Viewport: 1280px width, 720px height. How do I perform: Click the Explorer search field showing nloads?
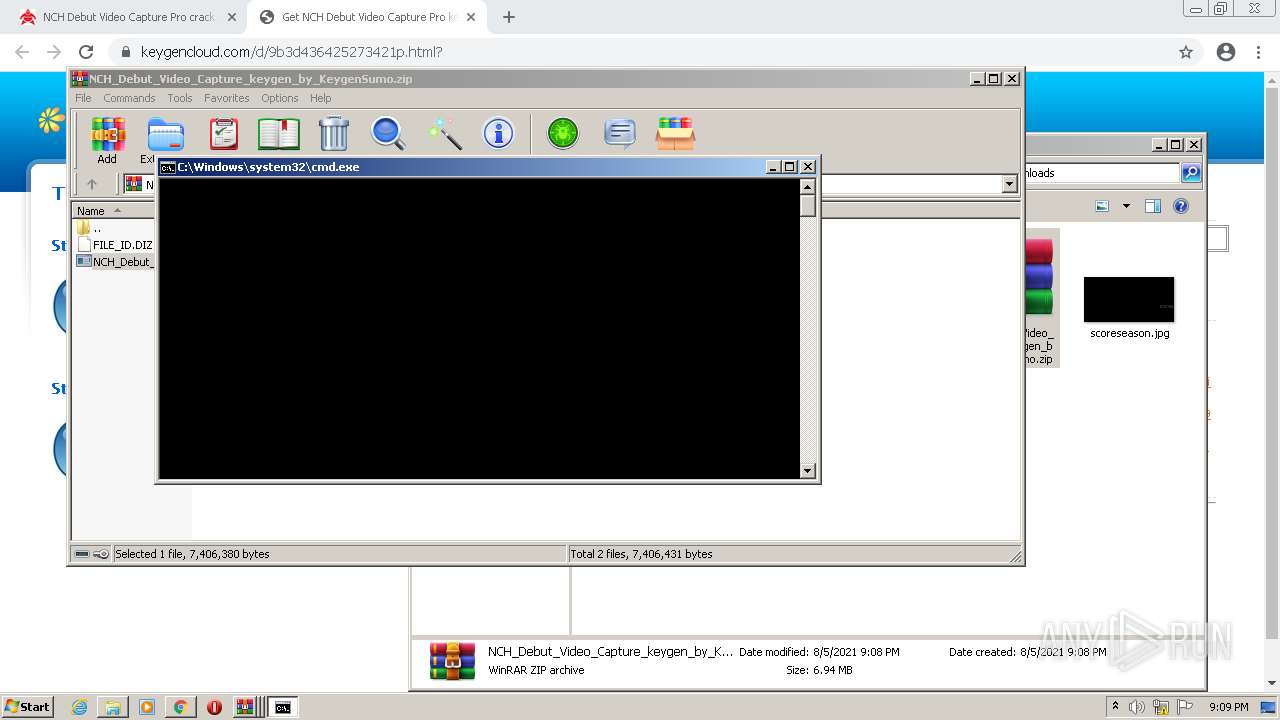pyautogui.click(x=1101, y=173)
